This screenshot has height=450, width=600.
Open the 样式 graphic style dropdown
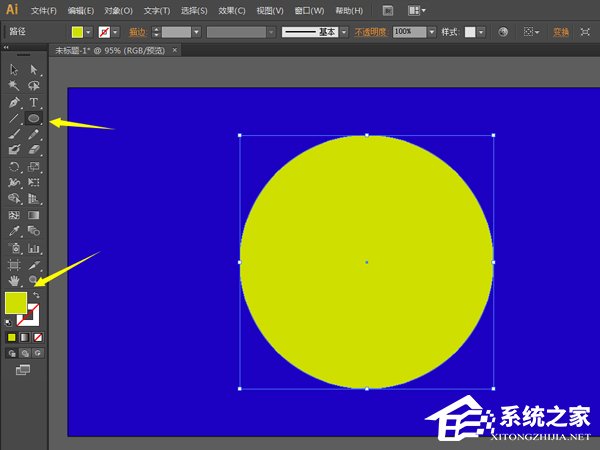(481, 32)
